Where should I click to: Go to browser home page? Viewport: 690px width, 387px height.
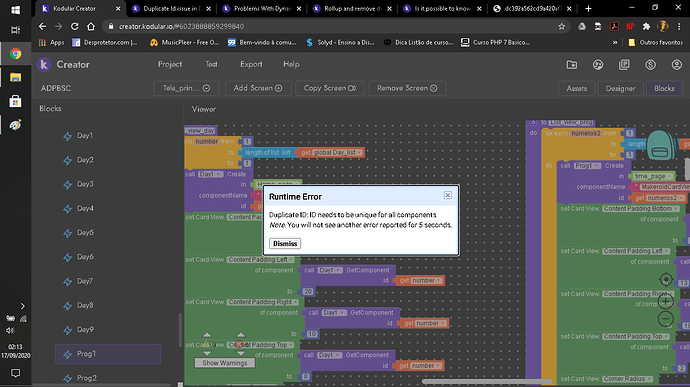click(x=91, y=26)
